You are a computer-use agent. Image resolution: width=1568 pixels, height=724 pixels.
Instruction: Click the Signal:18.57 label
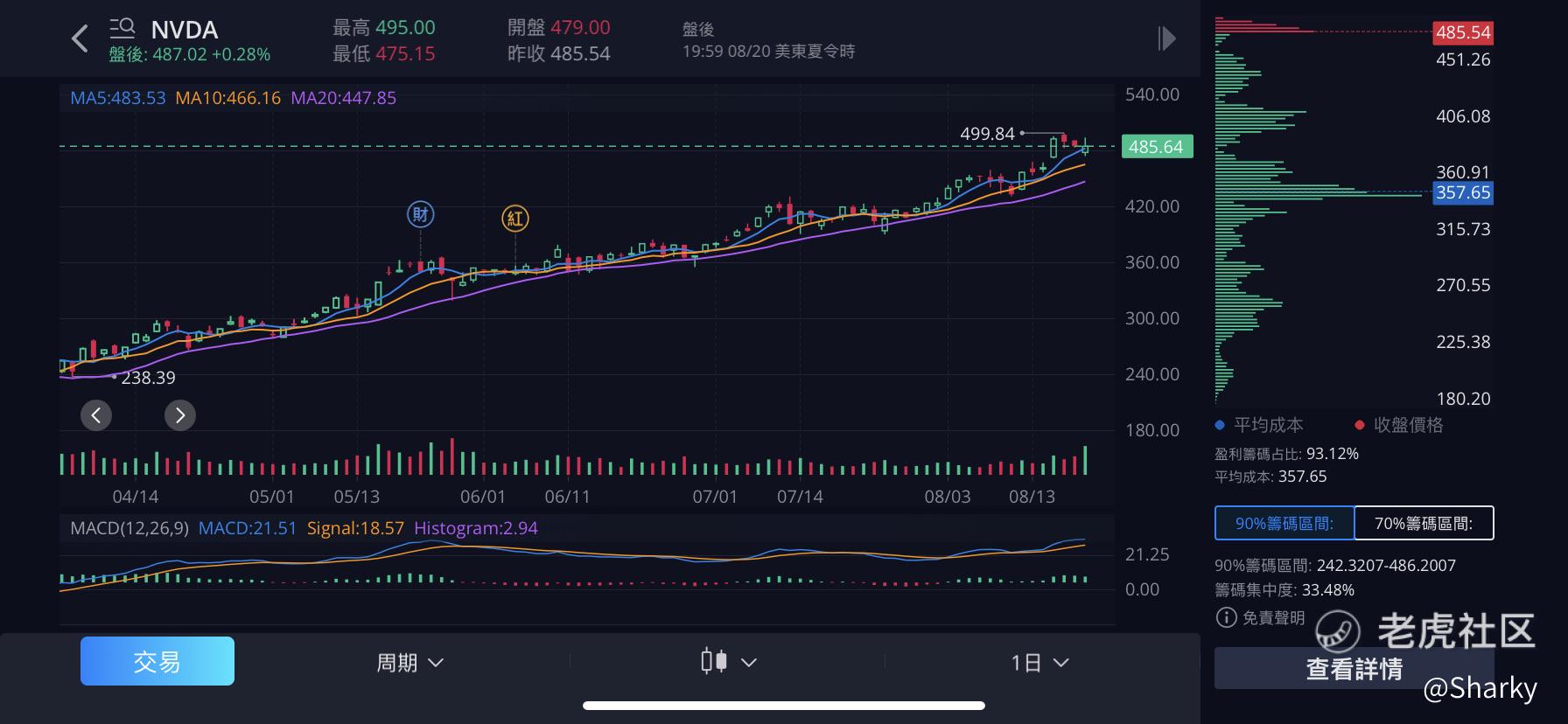pos(355,528)
